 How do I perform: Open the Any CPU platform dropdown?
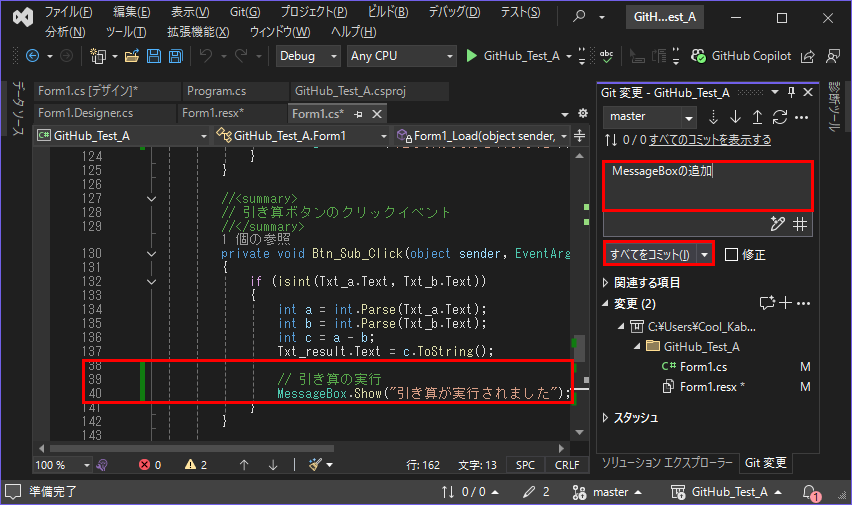click(401, 56)
